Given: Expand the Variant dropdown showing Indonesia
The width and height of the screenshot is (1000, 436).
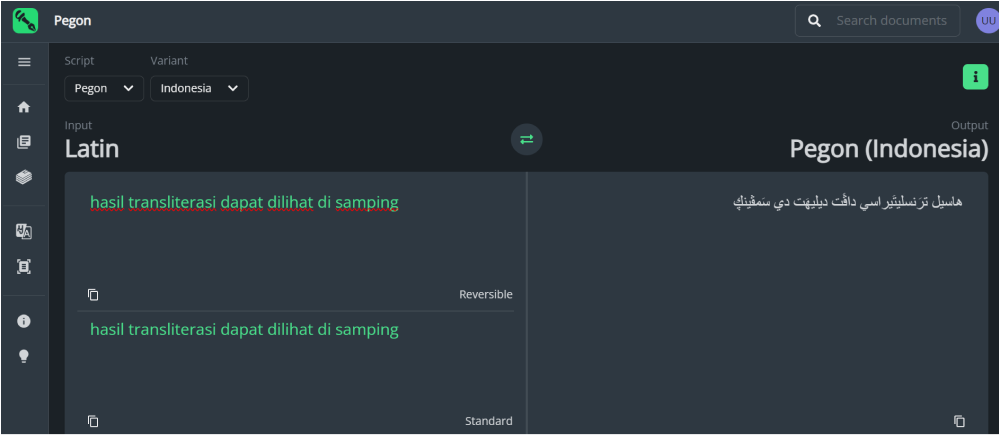Looking at the screenshot, I should pos(199,88).
